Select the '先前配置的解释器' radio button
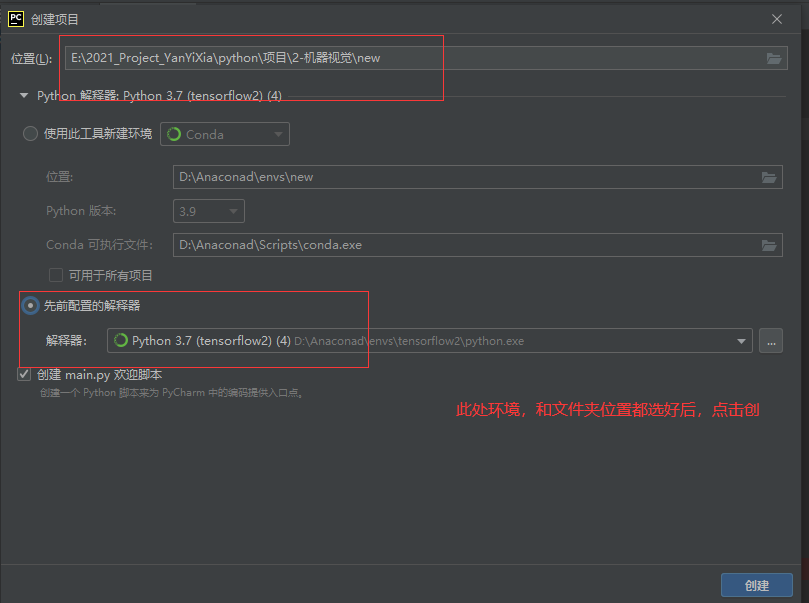This screenshot has width=809, height=603. [x=30, y=305]
